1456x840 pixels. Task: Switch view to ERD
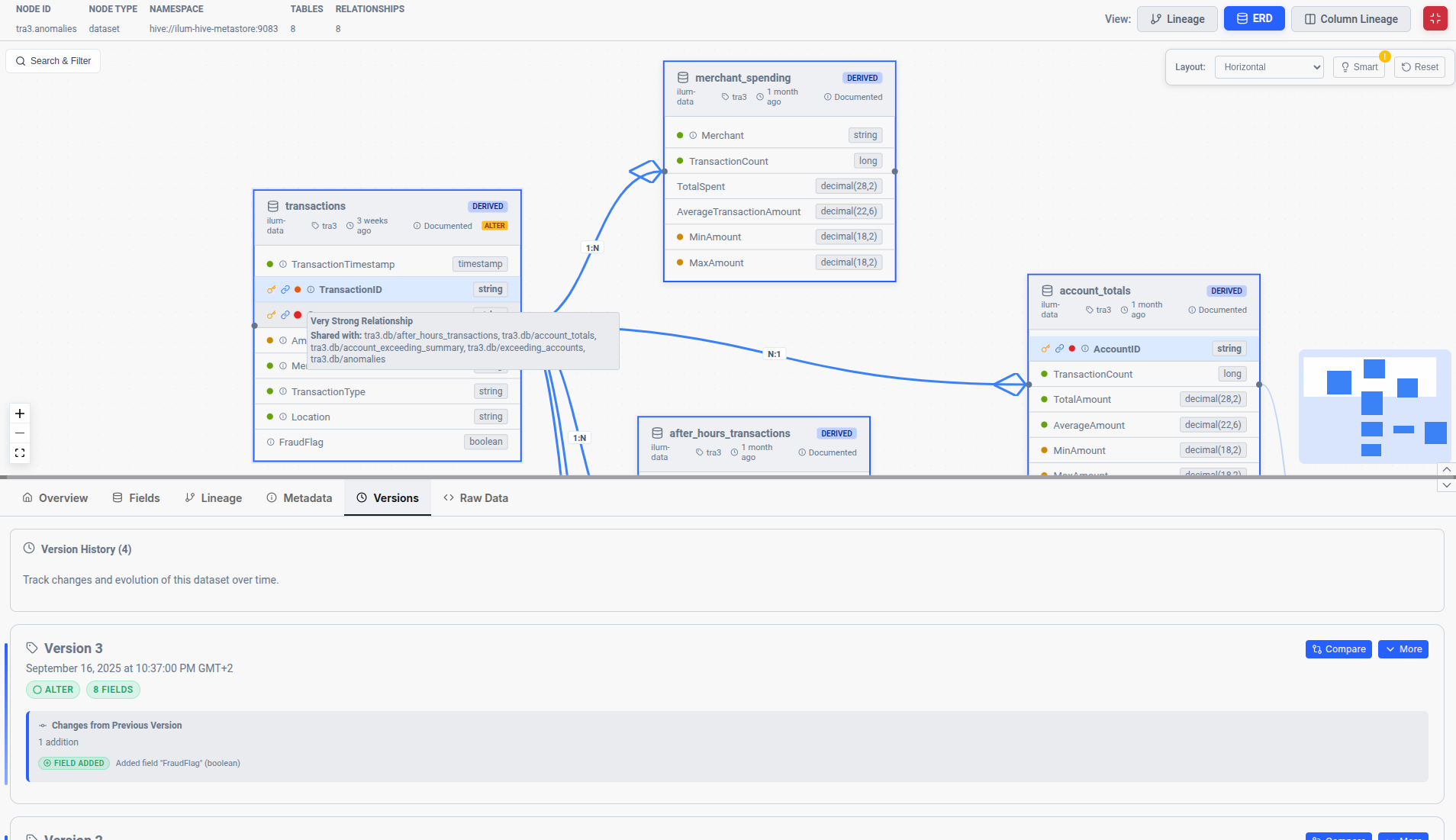coord(1254,19)
